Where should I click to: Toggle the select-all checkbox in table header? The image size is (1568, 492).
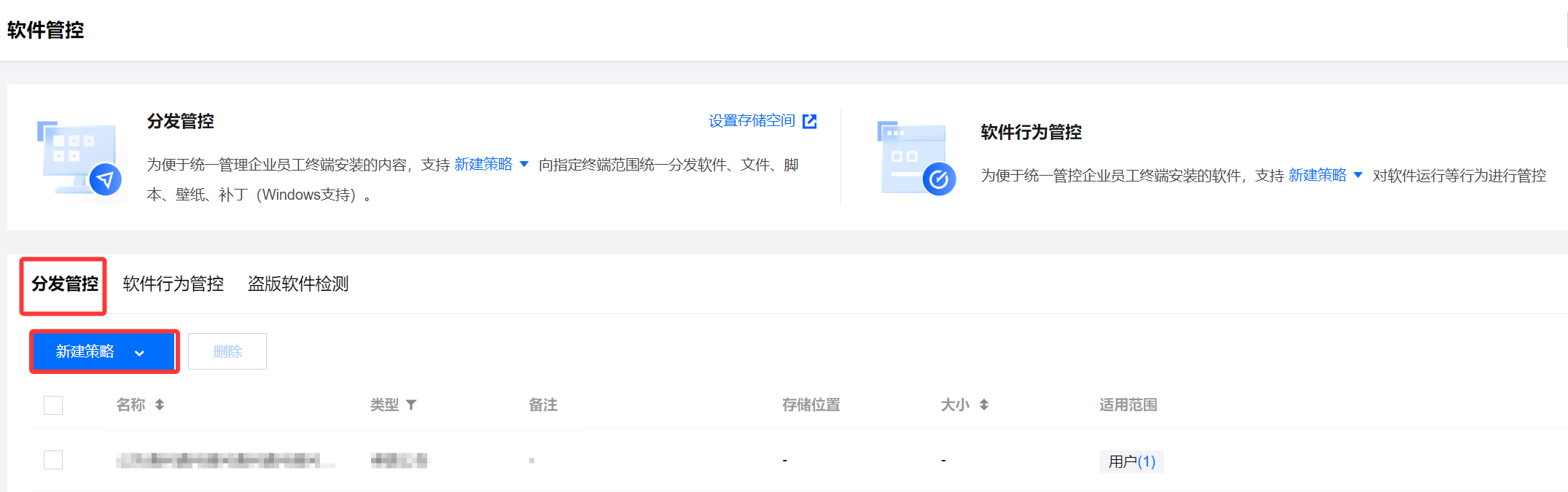tap(53, 405)
